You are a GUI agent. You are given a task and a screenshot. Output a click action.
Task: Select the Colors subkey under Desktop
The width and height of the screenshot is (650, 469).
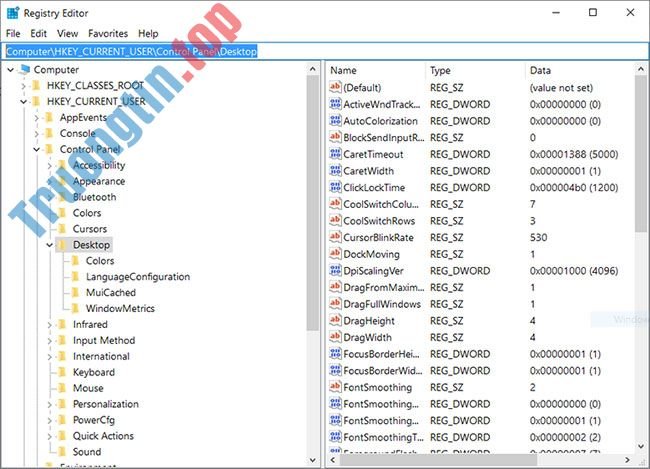(x=100, y=261)
